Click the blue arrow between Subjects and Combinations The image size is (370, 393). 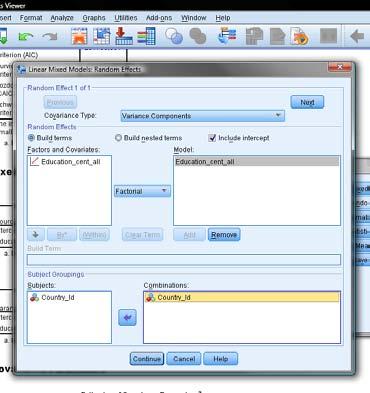(127, 317)
